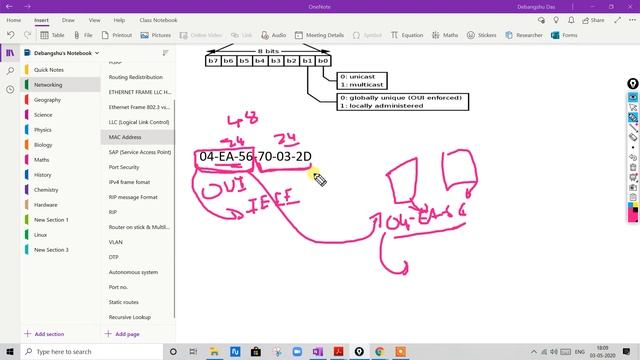Open the Draw tab
This screenshot has width=640, height=360.
click(x=68, y=20)
